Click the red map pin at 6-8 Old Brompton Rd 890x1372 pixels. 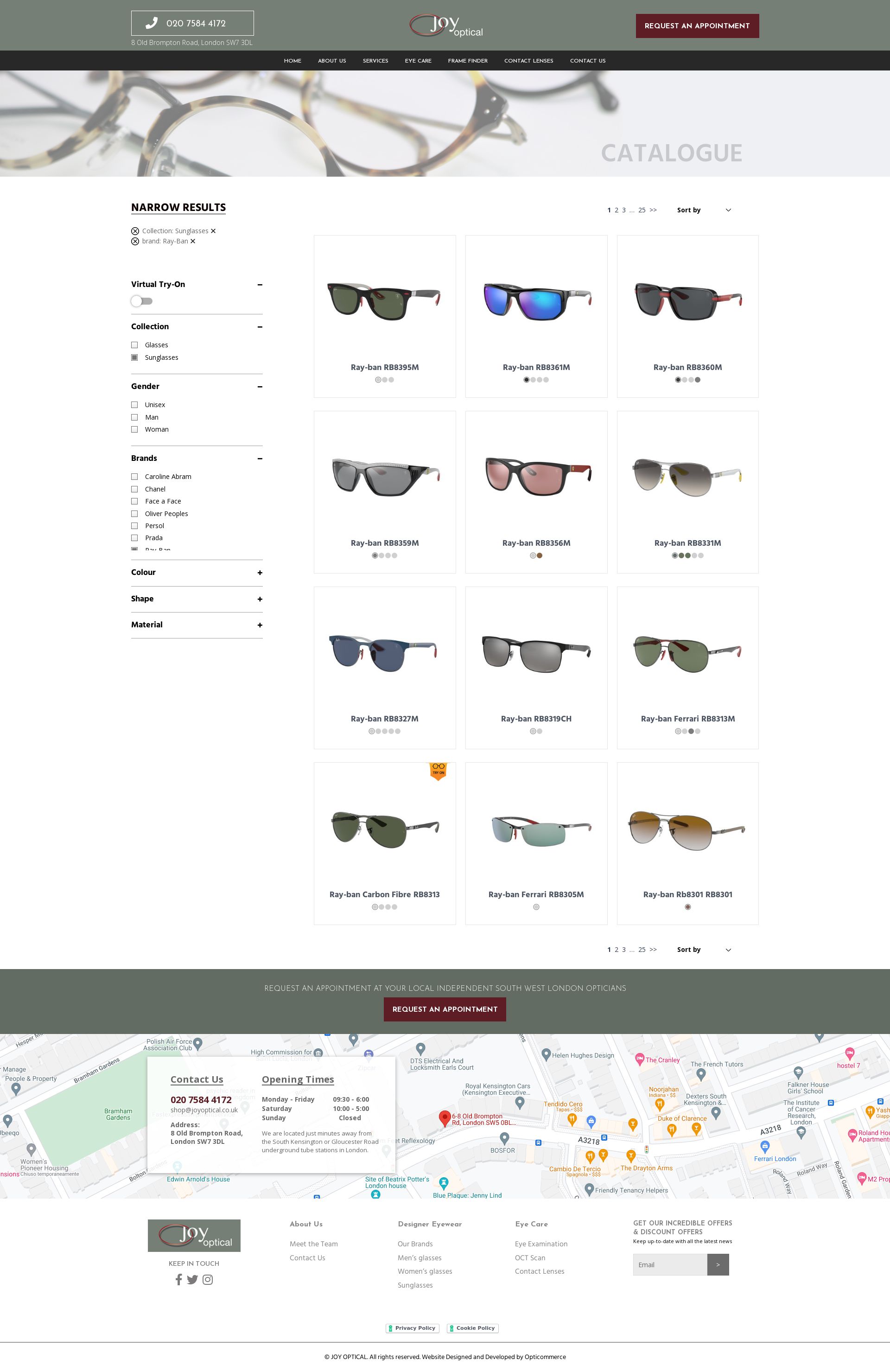(445, 1118)
